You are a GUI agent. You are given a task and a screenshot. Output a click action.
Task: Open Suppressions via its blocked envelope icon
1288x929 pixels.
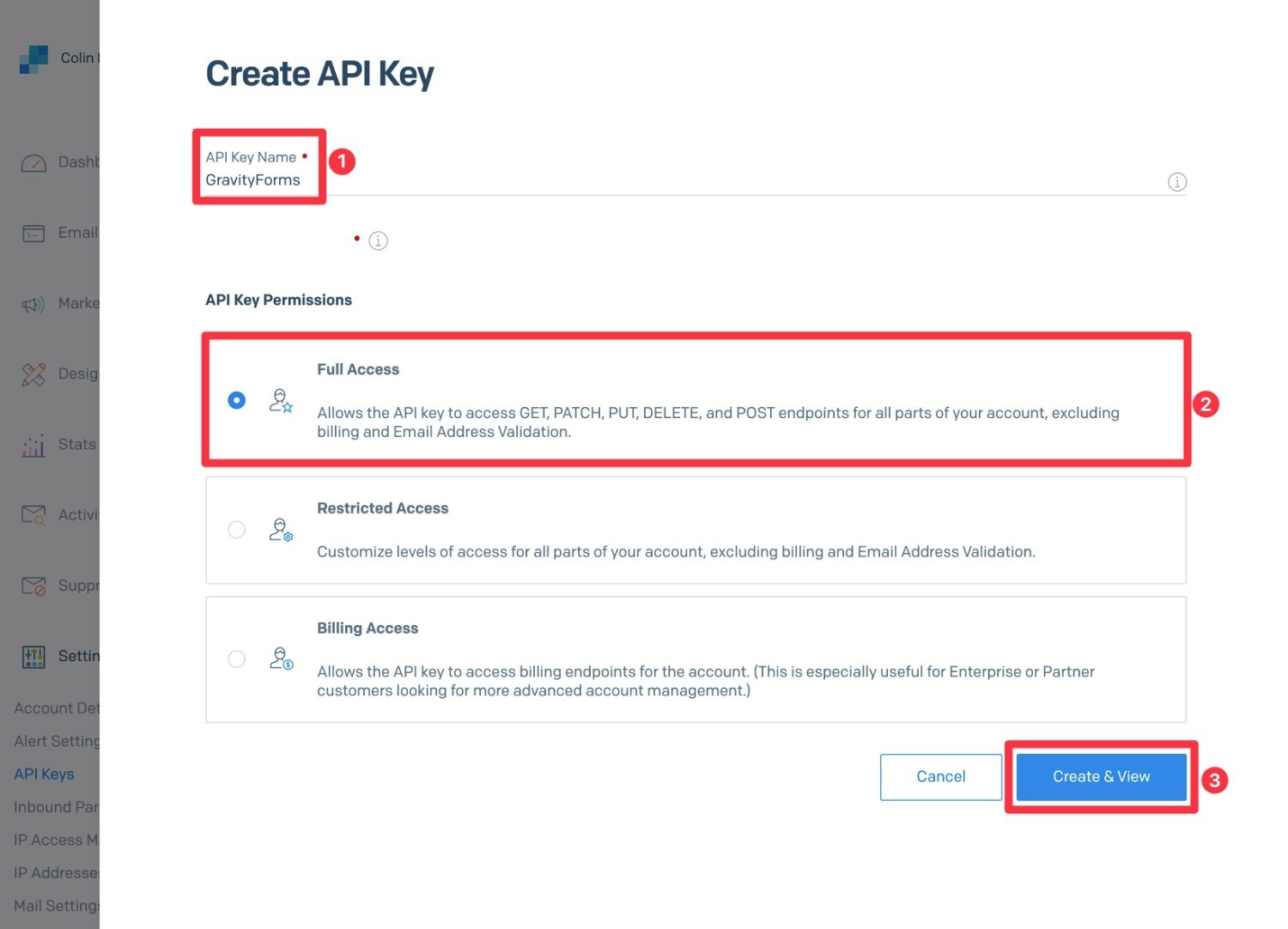33,586
